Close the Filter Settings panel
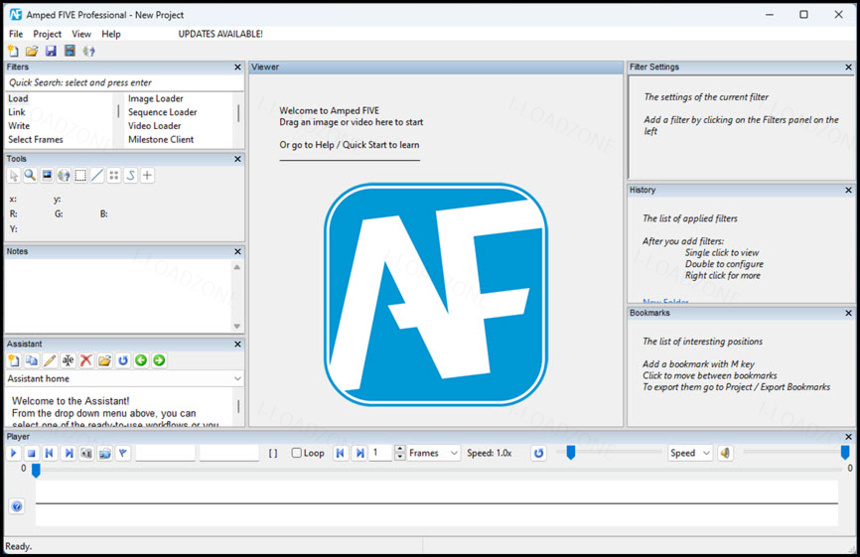860x557 pixels. pyautogui.click(x=848, y=67)
